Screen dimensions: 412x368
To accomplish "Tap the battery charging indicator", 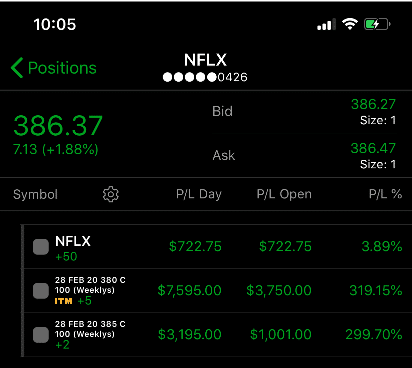I will click(377, 24).
